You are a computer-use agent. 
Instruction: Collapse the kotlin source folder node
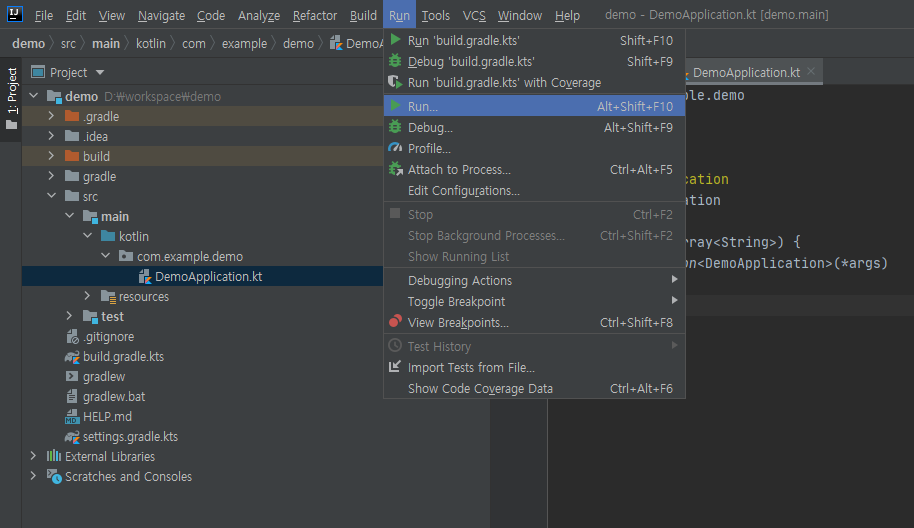click(87, 235)
